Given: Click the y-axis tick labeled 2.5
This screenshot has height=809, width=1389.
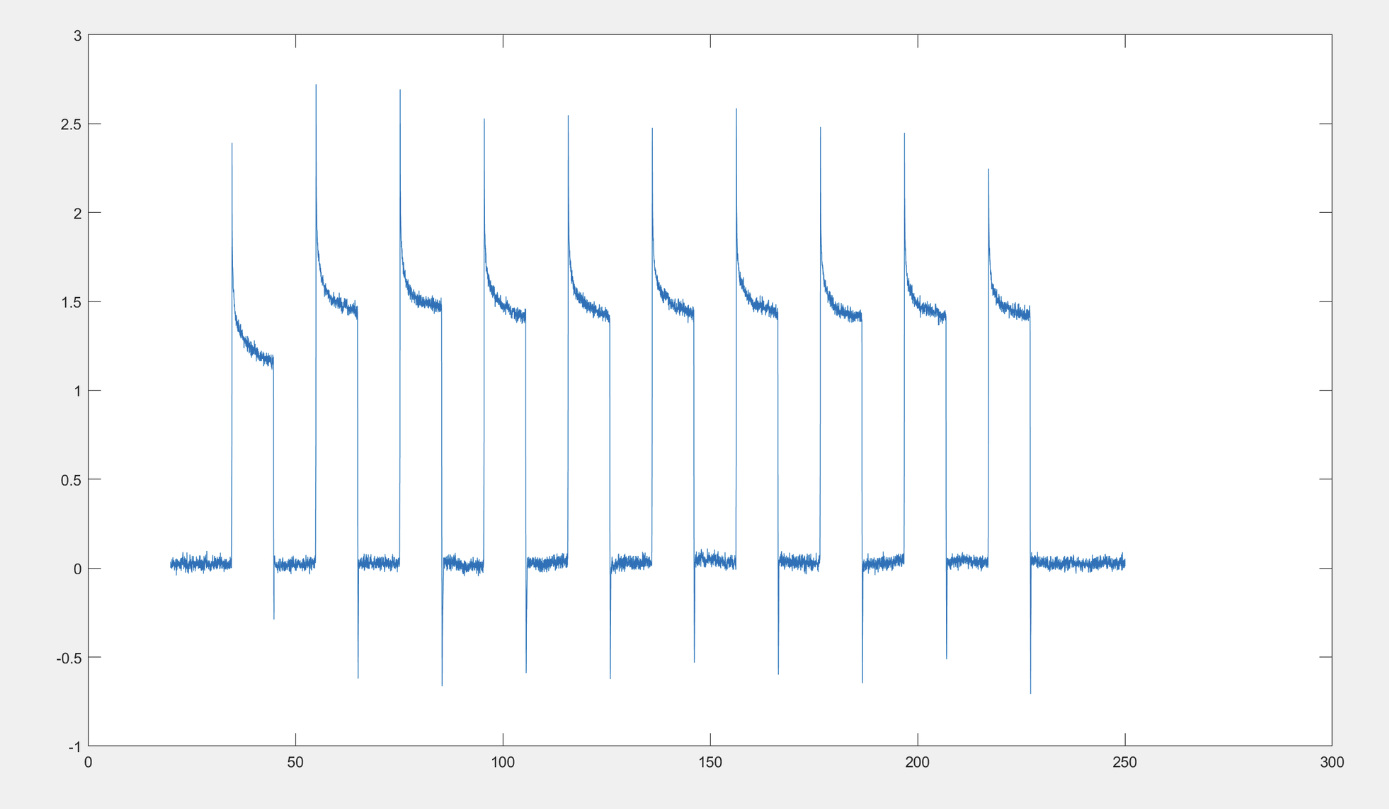Looking at the screenshot, I should pyautogui.click(x=69, y=122).
